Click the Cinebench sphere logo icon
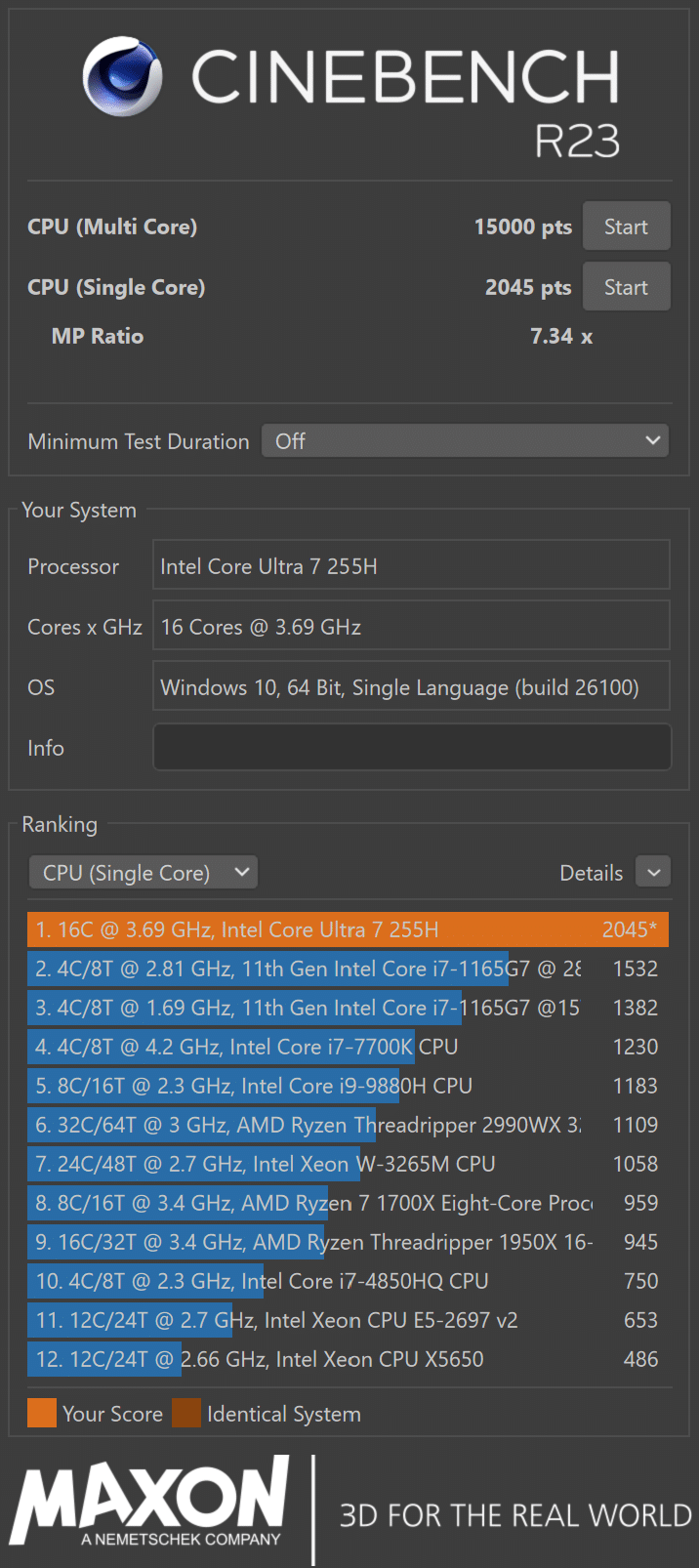Viewport: 699px width, 1568px height. point(122,76)
